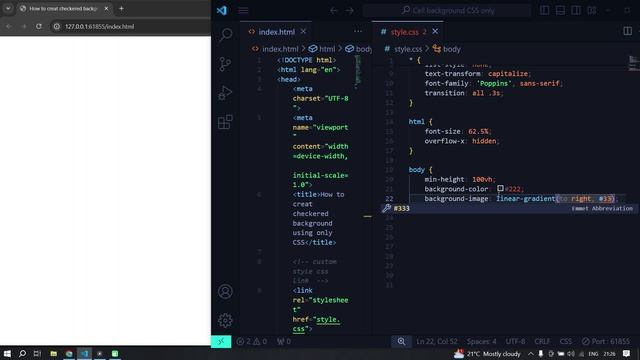640x360 pixels.
Task: Click the Live Server Port: 61855 status item
Action: pos(606,342)
